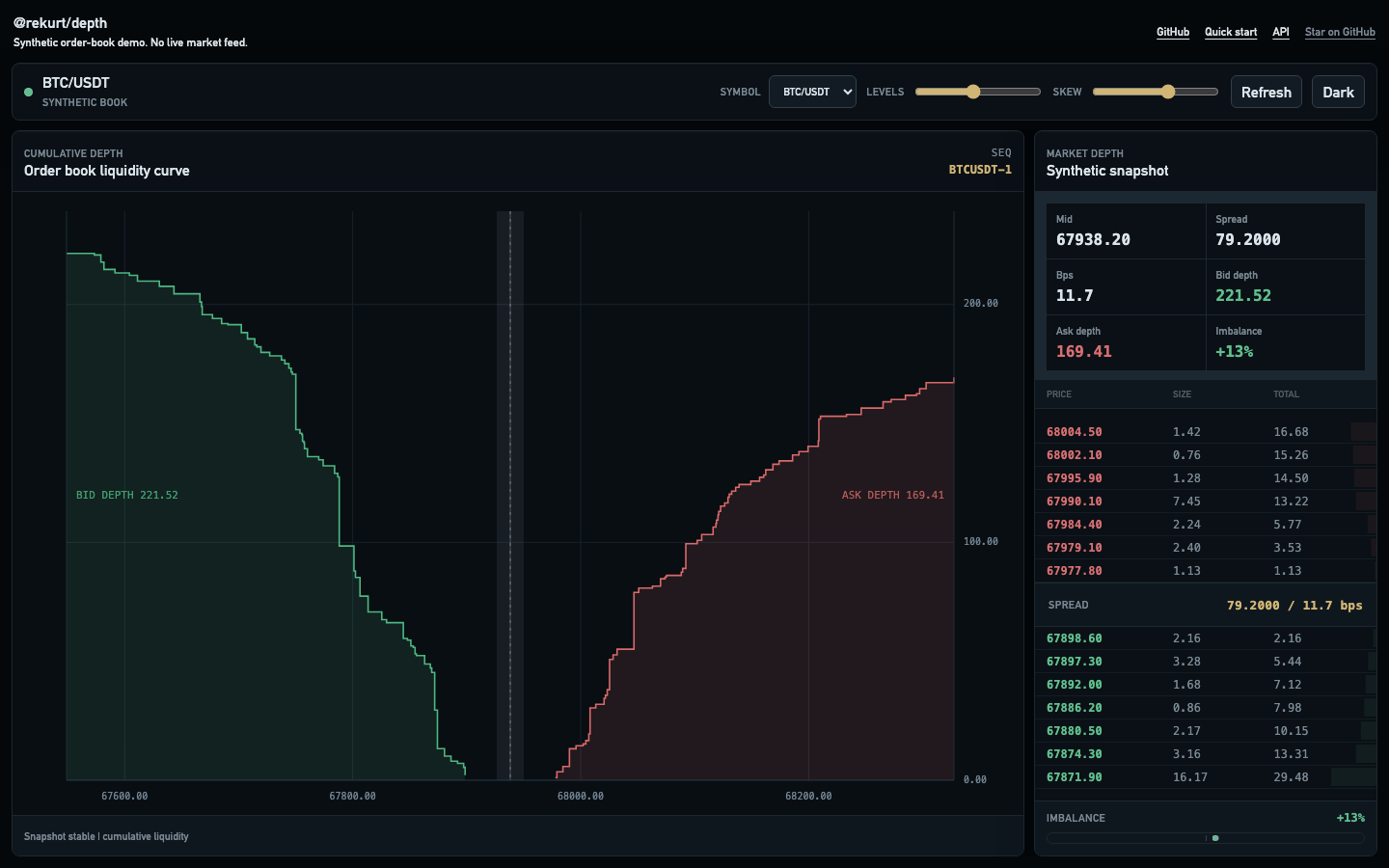Click the size 7.45 in ask row
This screenshot has height=868, width=1389.
click(x=1186, y=502)
